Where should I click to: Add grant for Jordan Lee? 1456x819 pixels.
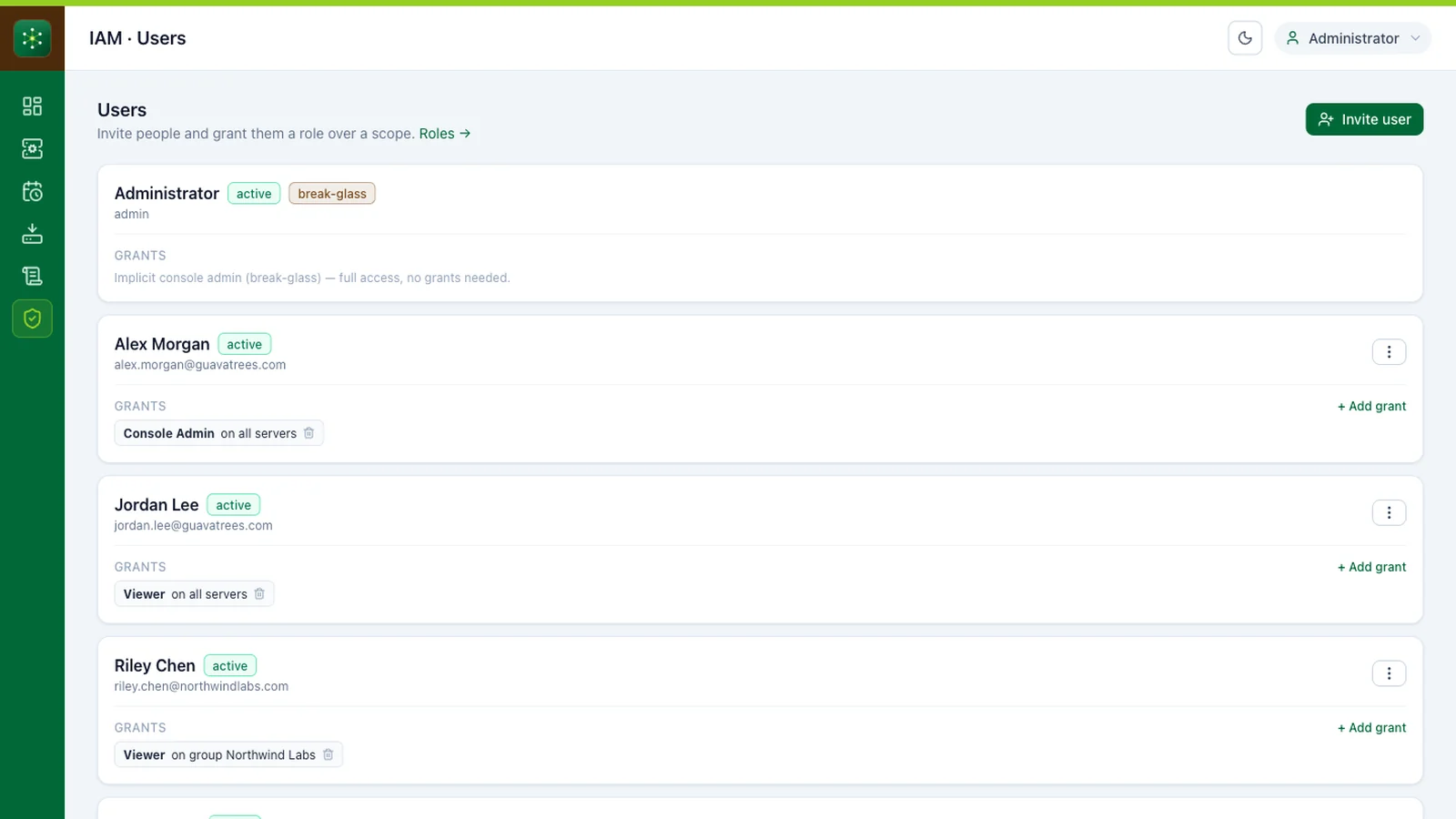[1371, 567]
